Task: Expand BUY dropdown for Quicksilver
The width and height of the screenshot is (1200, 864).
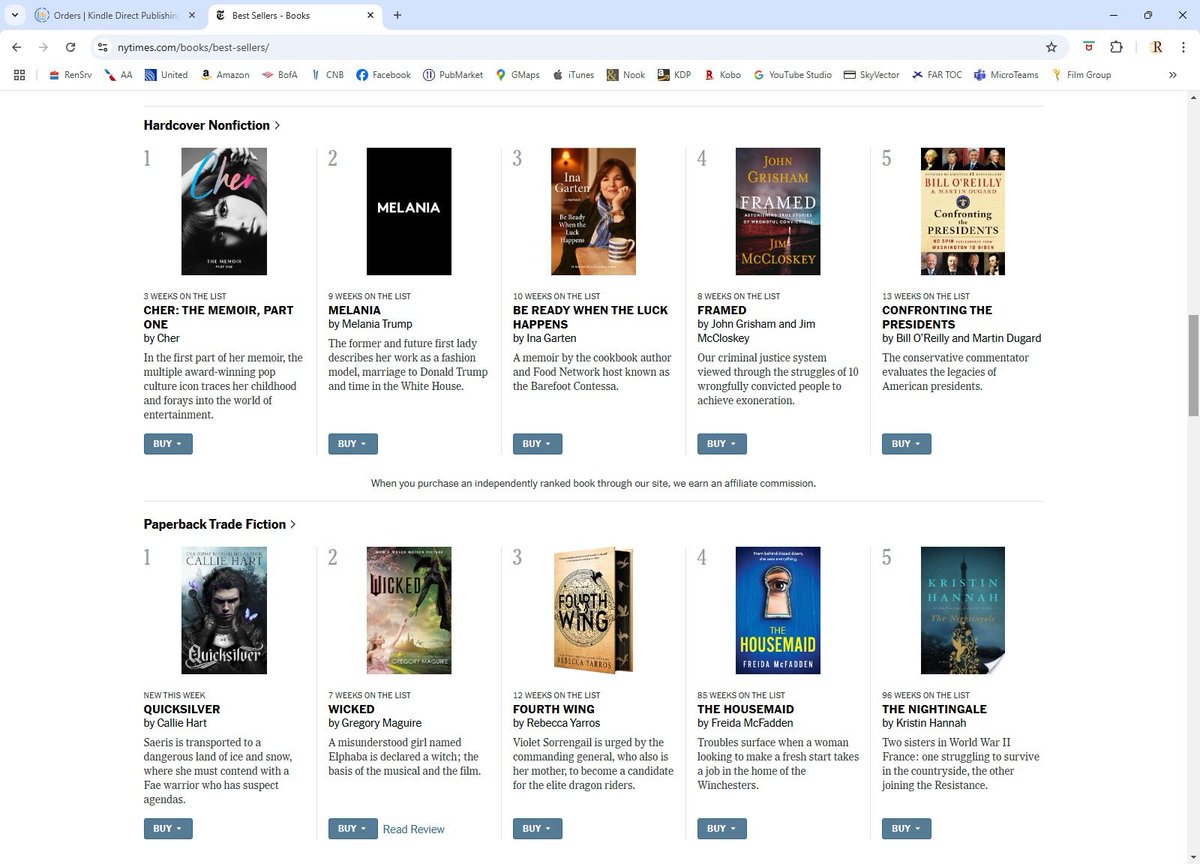Action: tap(168, 829)
